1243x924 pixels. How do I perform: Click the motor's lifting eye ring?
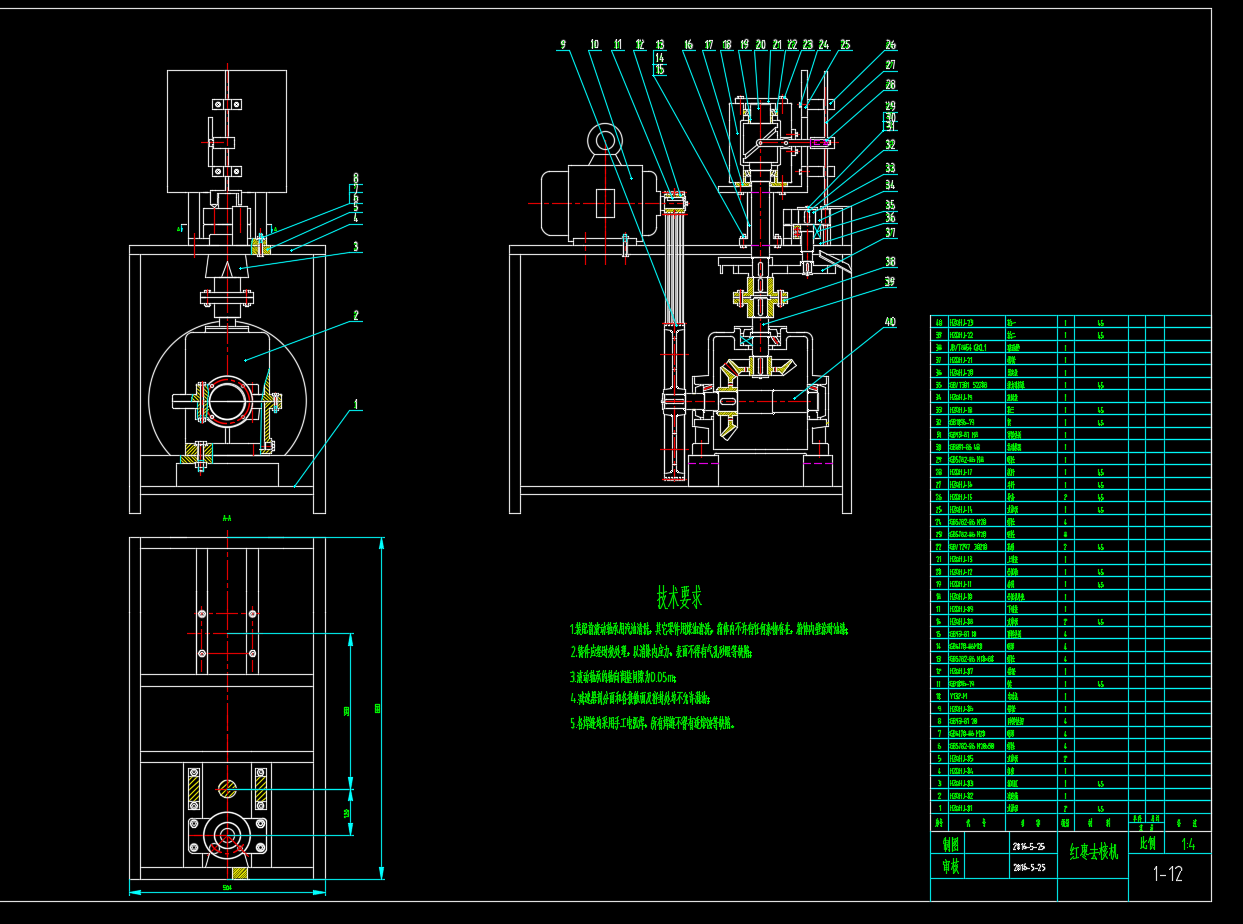click(606, 141)
